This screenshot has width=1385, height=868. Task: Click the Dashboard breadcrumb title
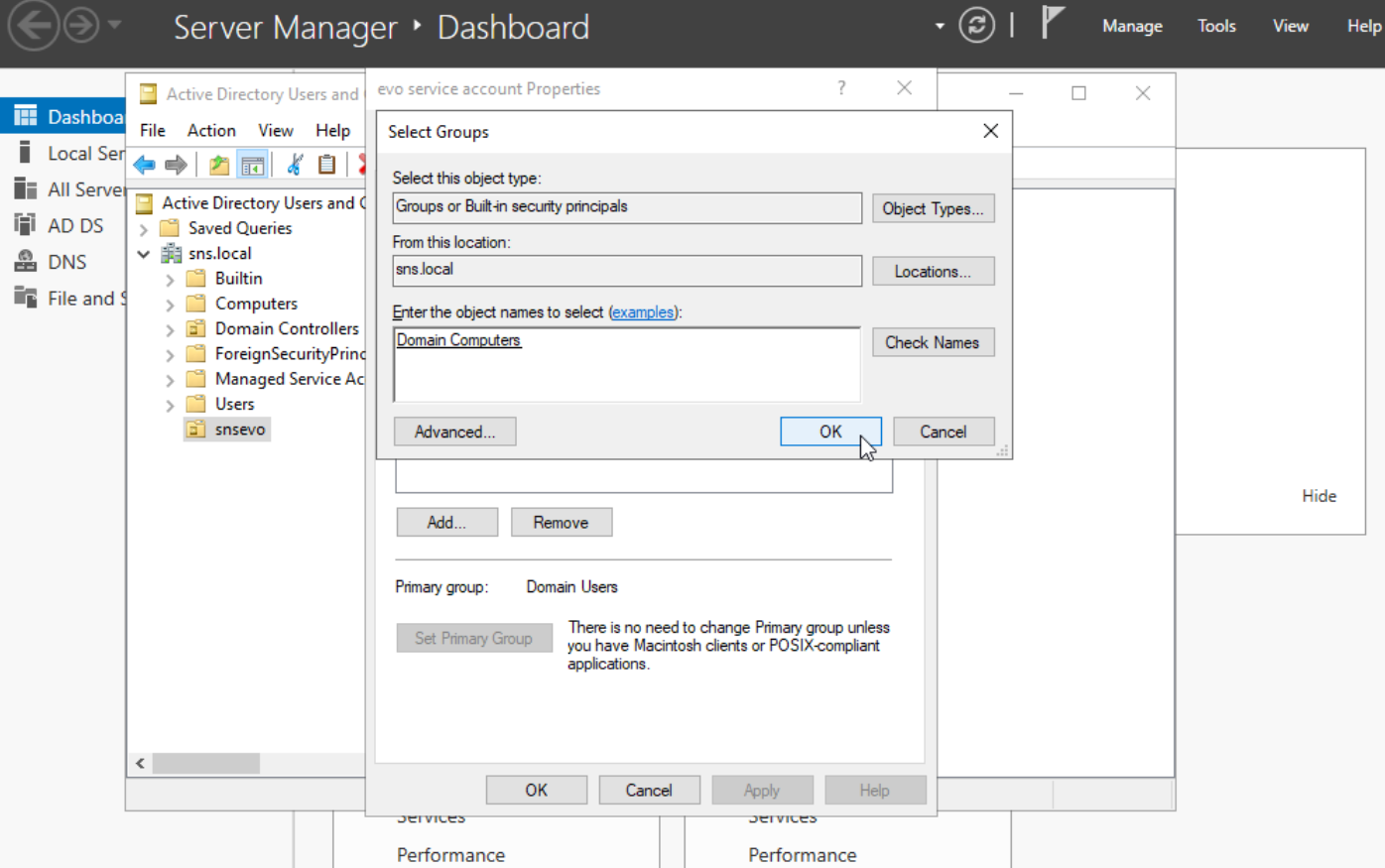click(513, 28)
